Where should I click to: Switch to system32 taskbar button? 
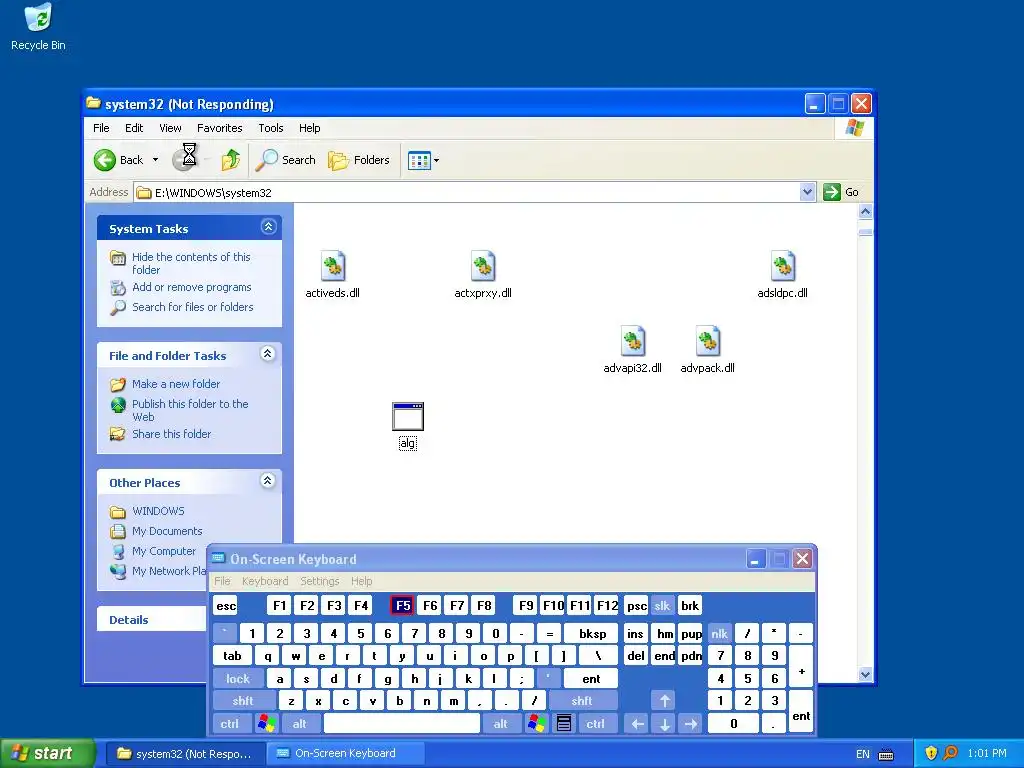(x=185, y=754)
